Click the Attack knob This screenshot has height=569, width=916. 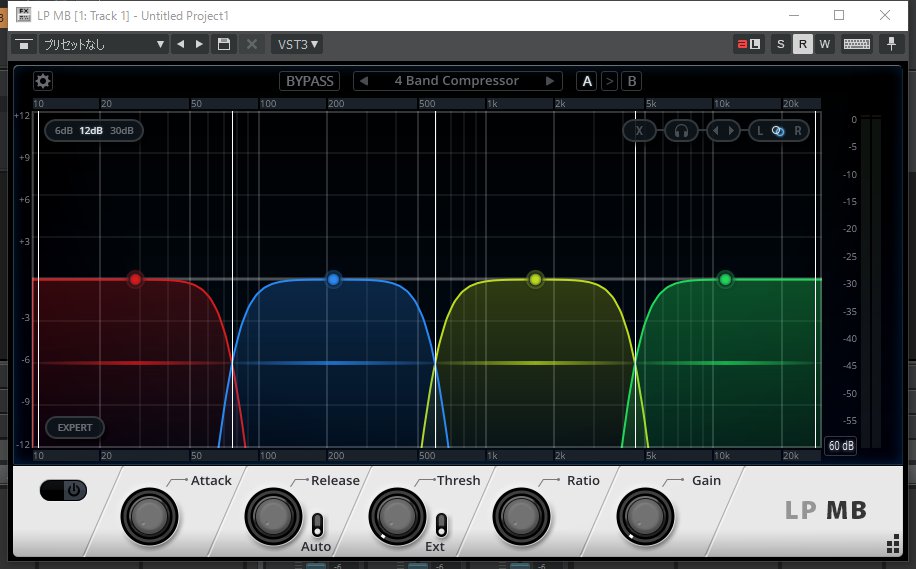[150, 516]
